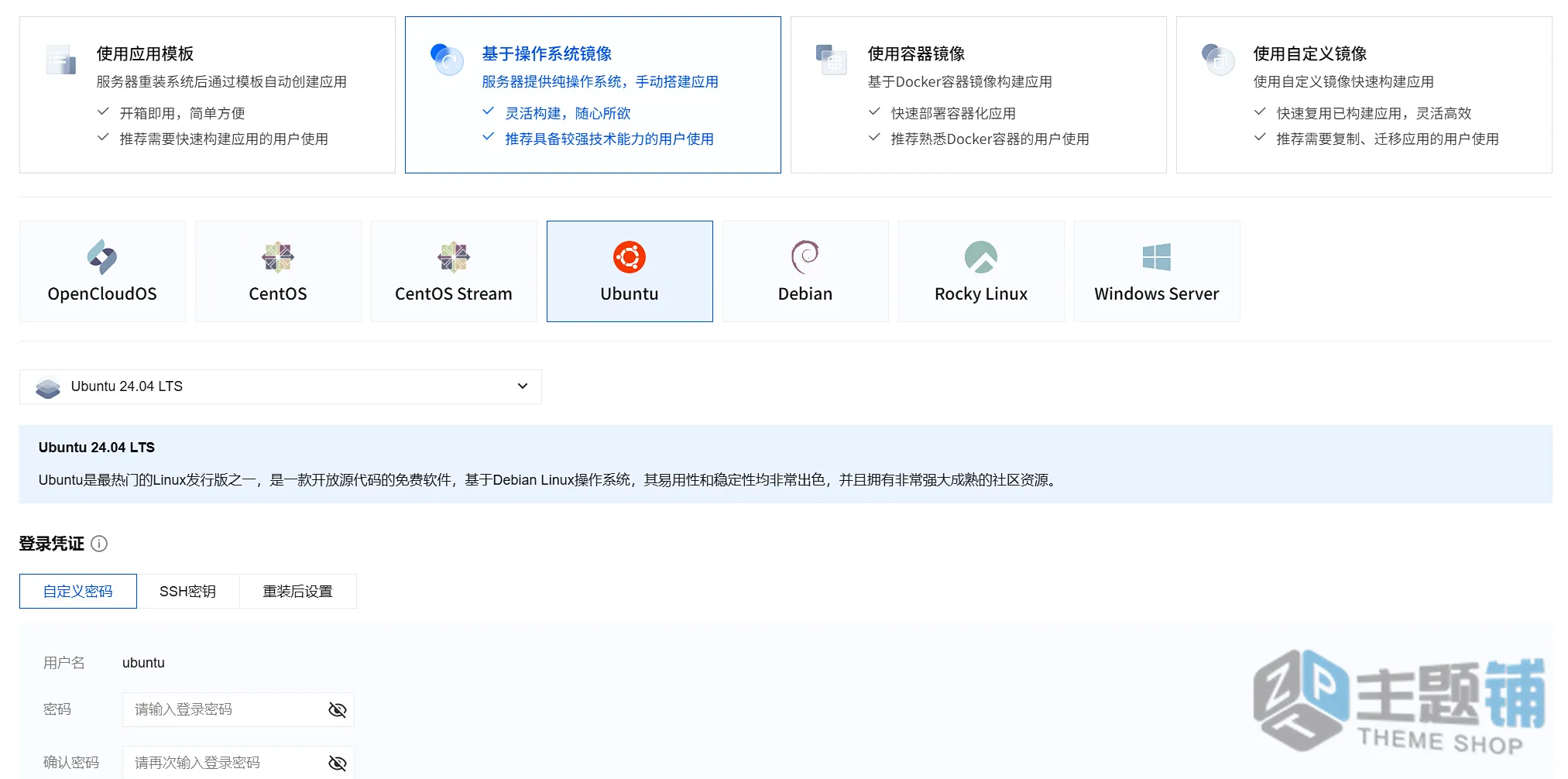
Task: Select the OpenCloudOS label
Action: (102, 294)
